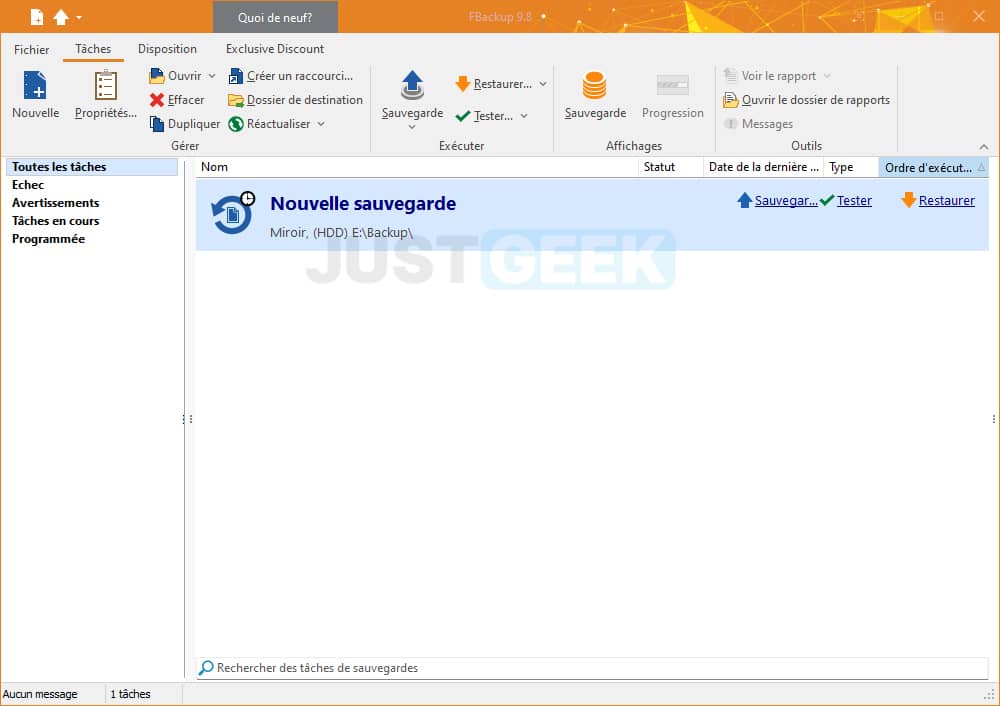Image resolution: width=1000 pixels, height=706 pixels.
Task: Expand the Tester dropdown arrow
Action: pyautogui.click(x=524, y=116)
